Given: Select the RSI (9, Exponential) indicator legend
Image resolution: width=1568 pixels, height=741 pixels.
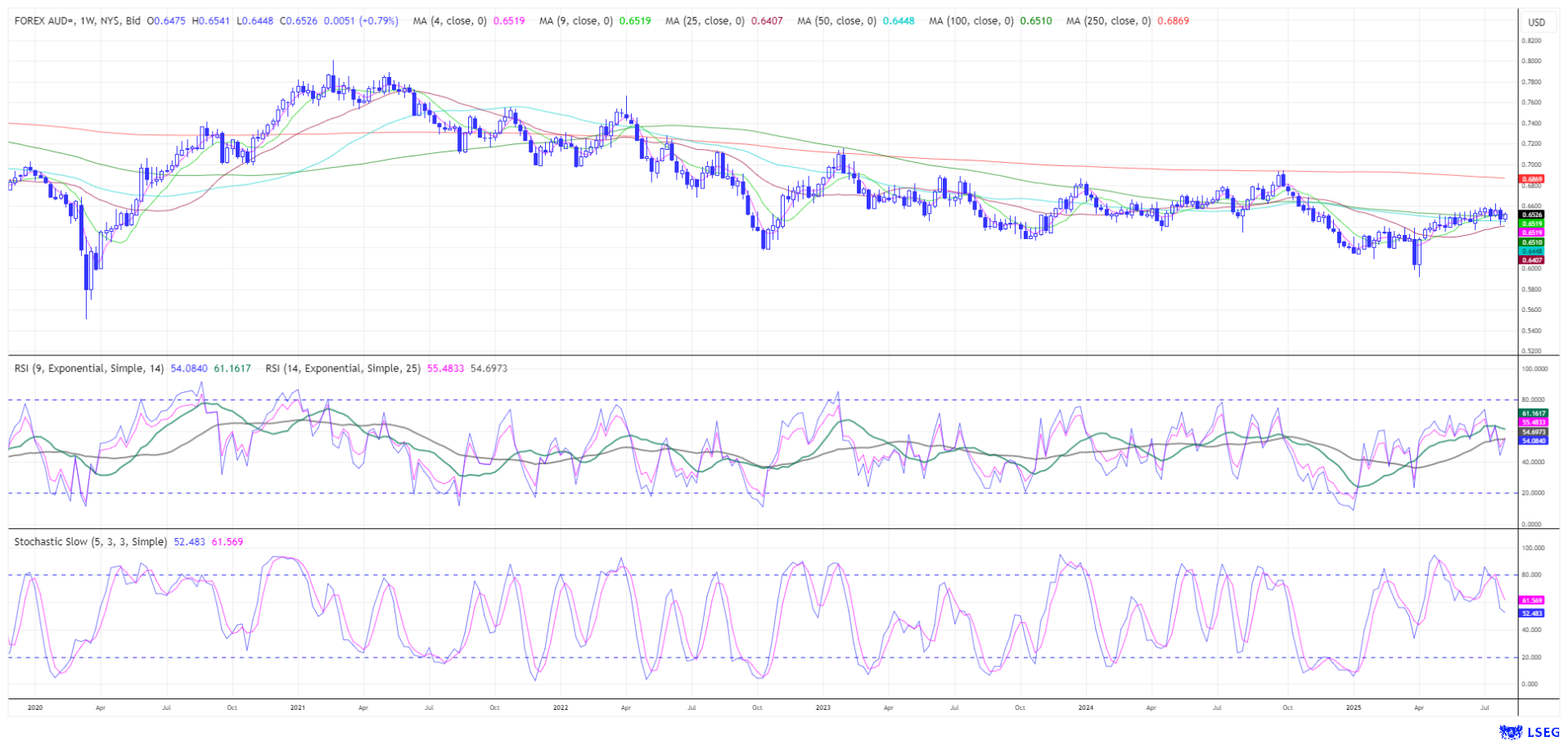Looking at the screenshot, I should pyautogui.click(x=89, y=368).
